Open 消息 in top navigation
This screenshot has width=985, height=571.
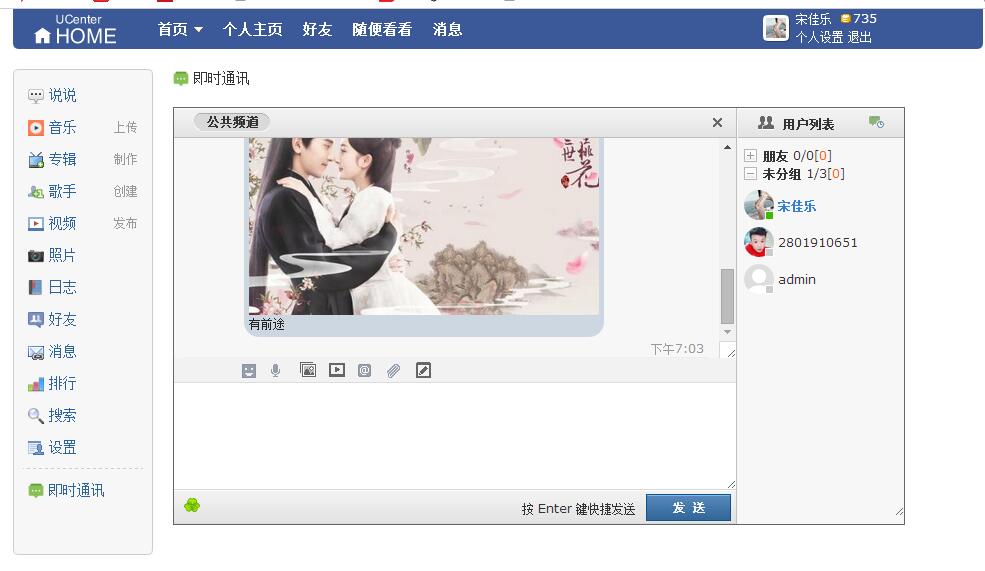(x=447, y=30)
